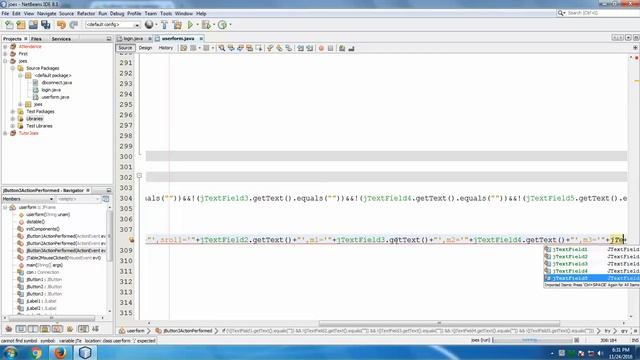The image size is (640, 360).
Task: Switch to Design view
Action: [145, 48]
